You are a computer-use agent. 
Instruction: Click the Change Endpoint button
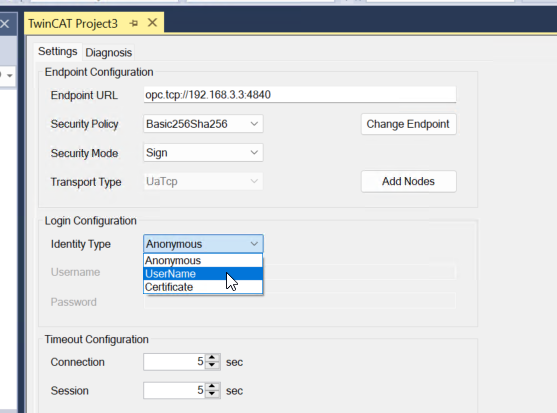point(409,124)
